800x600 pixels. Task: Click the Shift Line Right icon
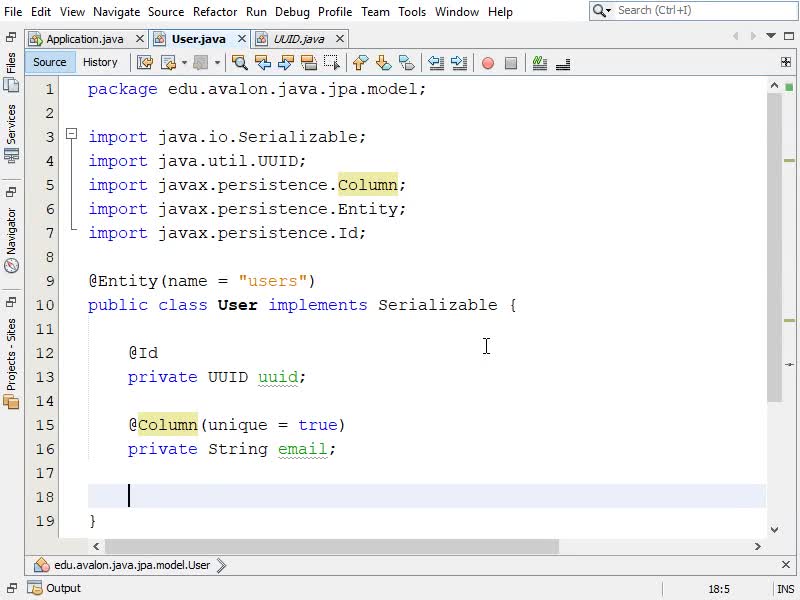point(459,63)
